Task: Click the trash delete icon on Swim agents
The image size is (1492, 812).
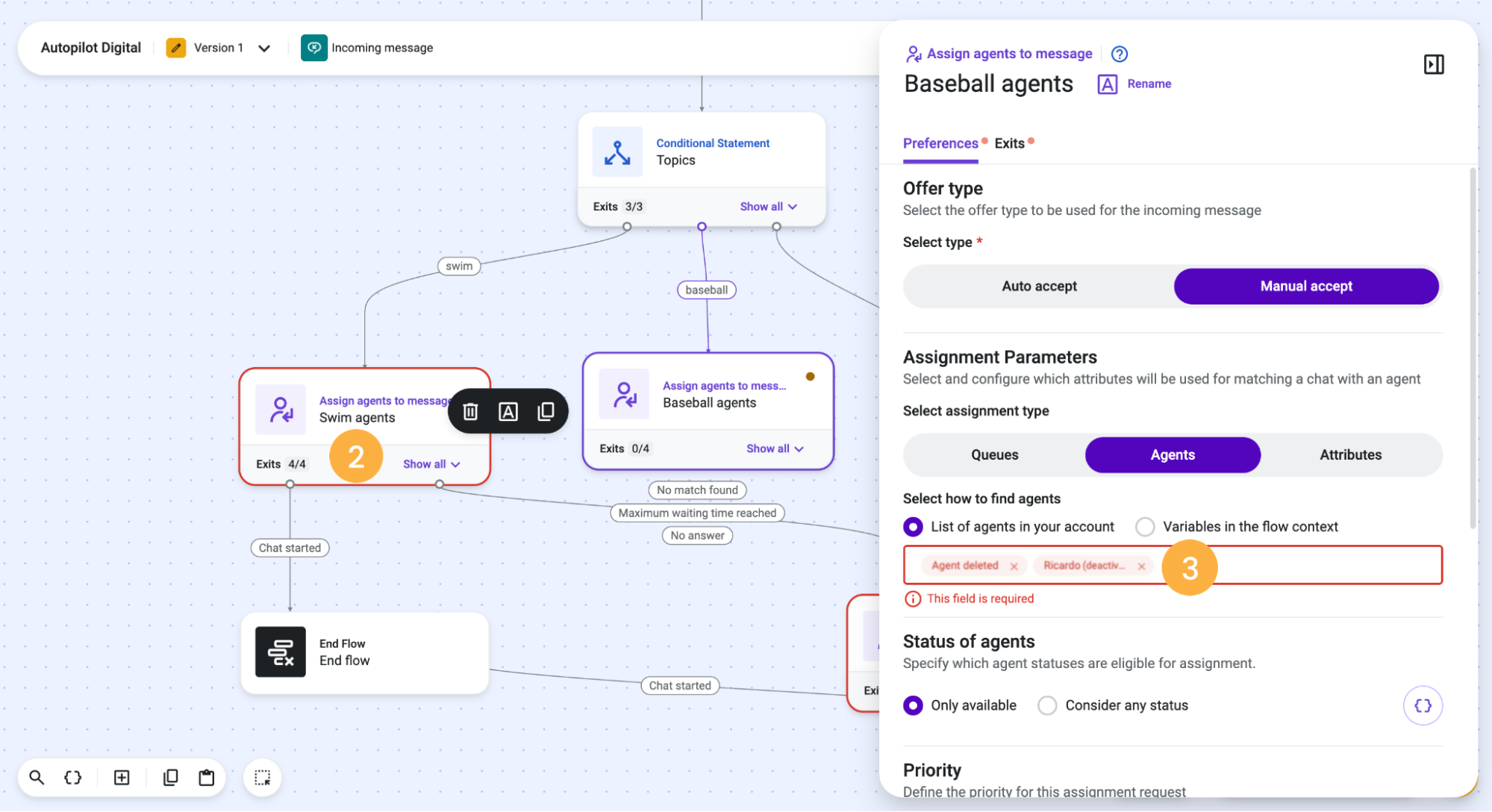Action: (x=470, y=411)
